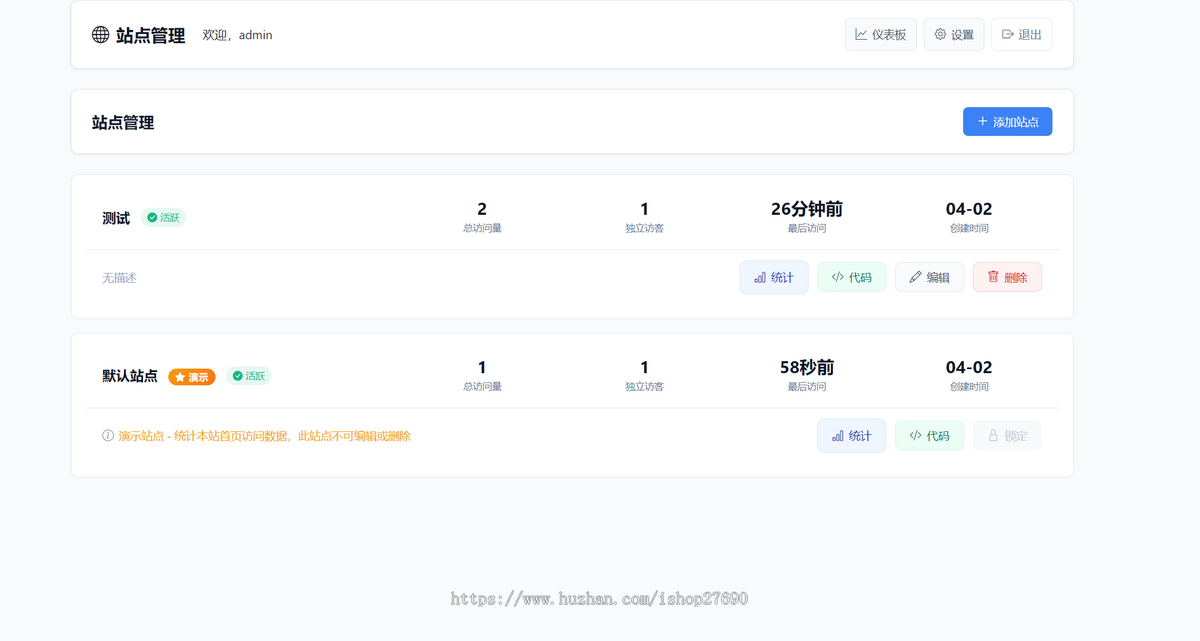Click the 演示站点 orange notice text

click(264, 436)
